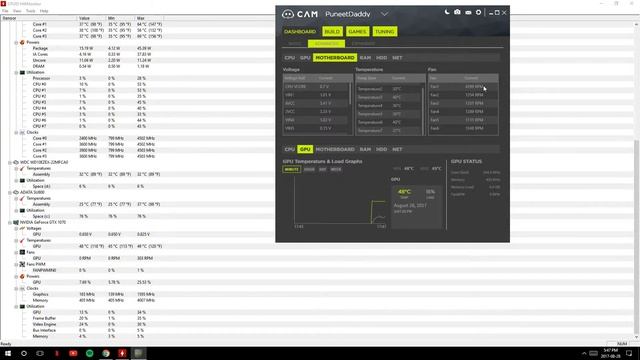The height and width of the screenshot is (360, 640).
Task: Select the Basic dashboard view in CAM
Action: [295, 44]
